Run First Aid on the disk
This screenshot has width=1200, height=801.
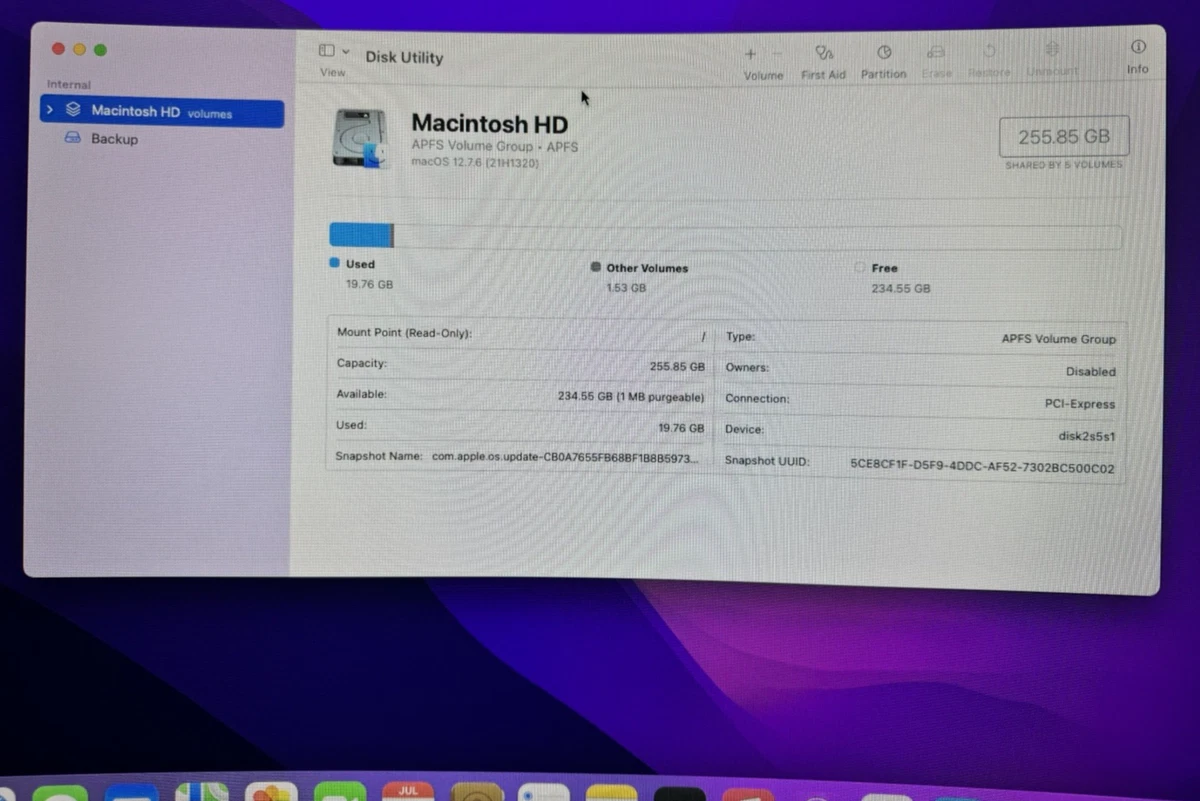(x=824, y=52)
